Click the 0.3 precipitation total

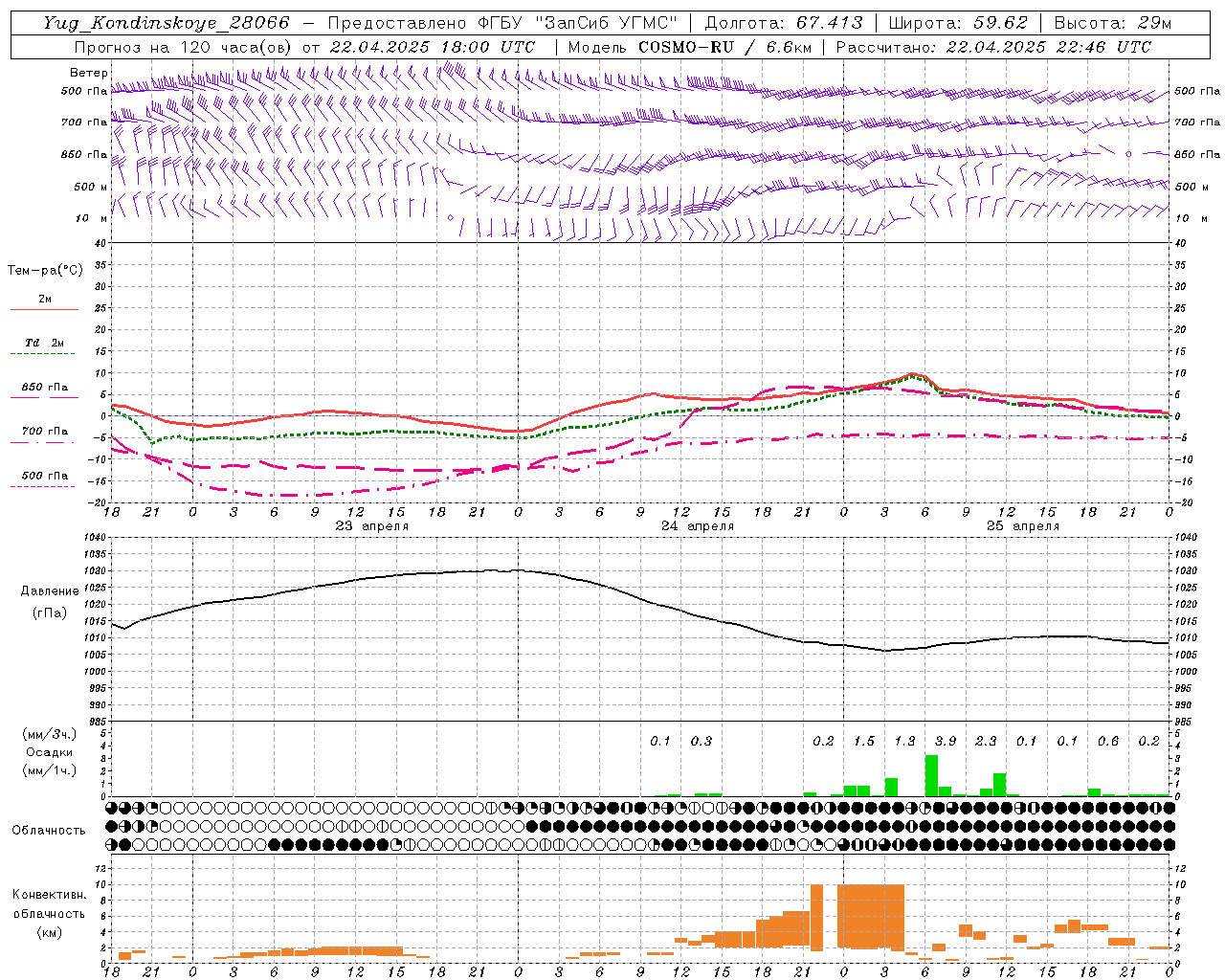(702, 741)
